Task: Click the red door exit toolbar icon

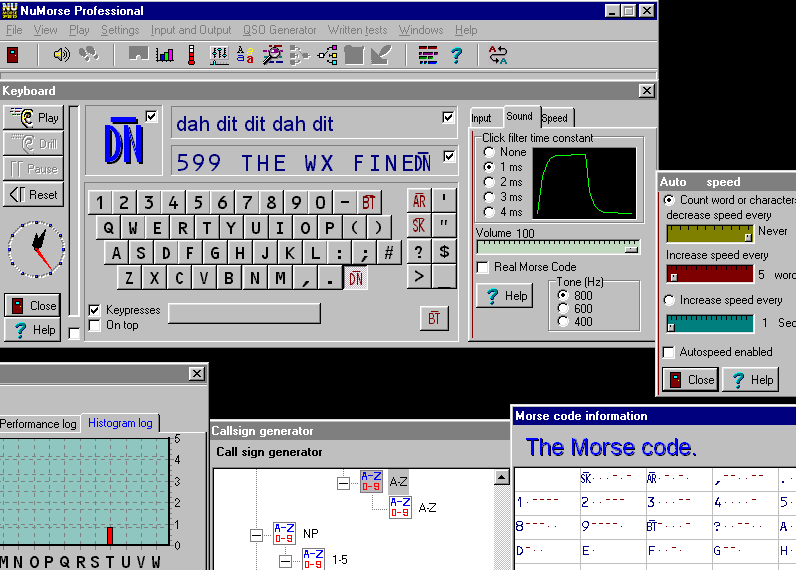Action: click(13, 55)
